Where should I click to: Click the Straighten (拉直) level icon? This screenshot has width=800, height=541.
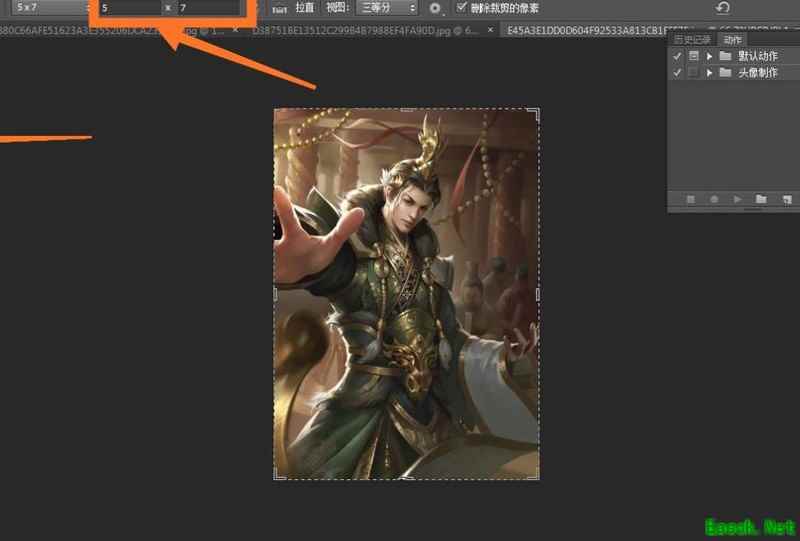tap(279, 8)
